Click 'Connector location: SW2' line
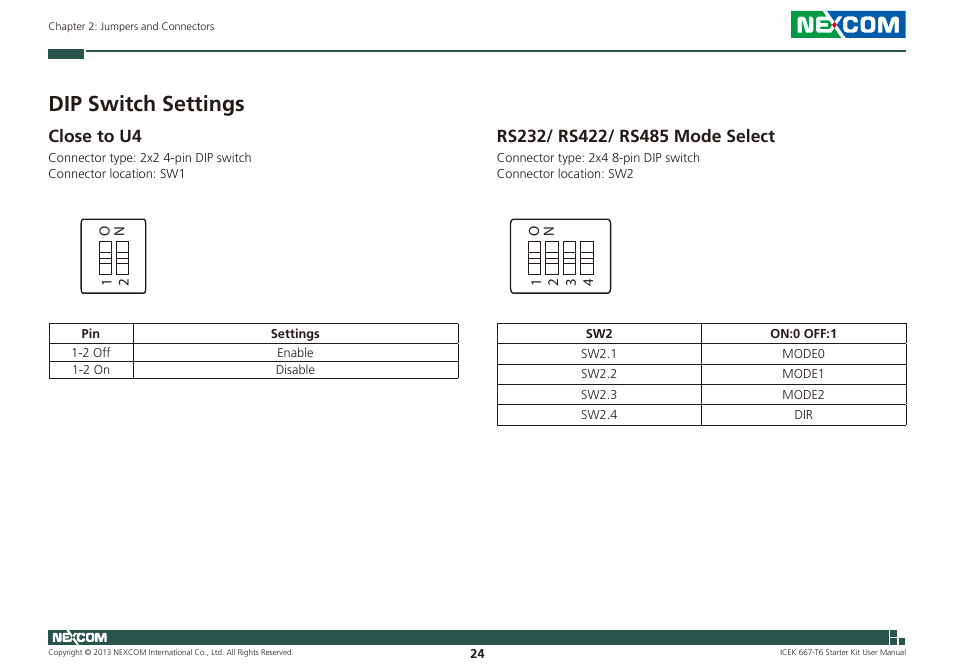Screen dimensions: 954x672 565,174
